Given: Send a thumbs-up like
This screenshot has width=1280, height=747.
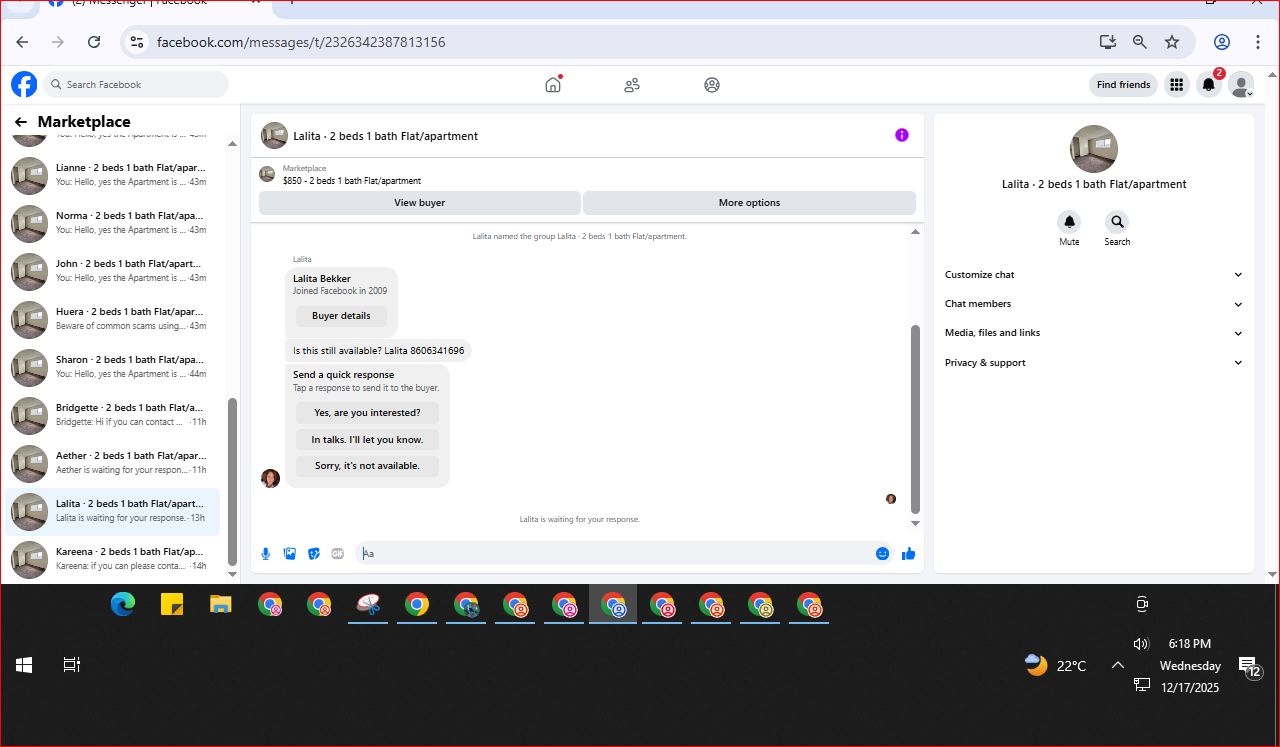Looking at the screenshot, I should pos(909,553).
